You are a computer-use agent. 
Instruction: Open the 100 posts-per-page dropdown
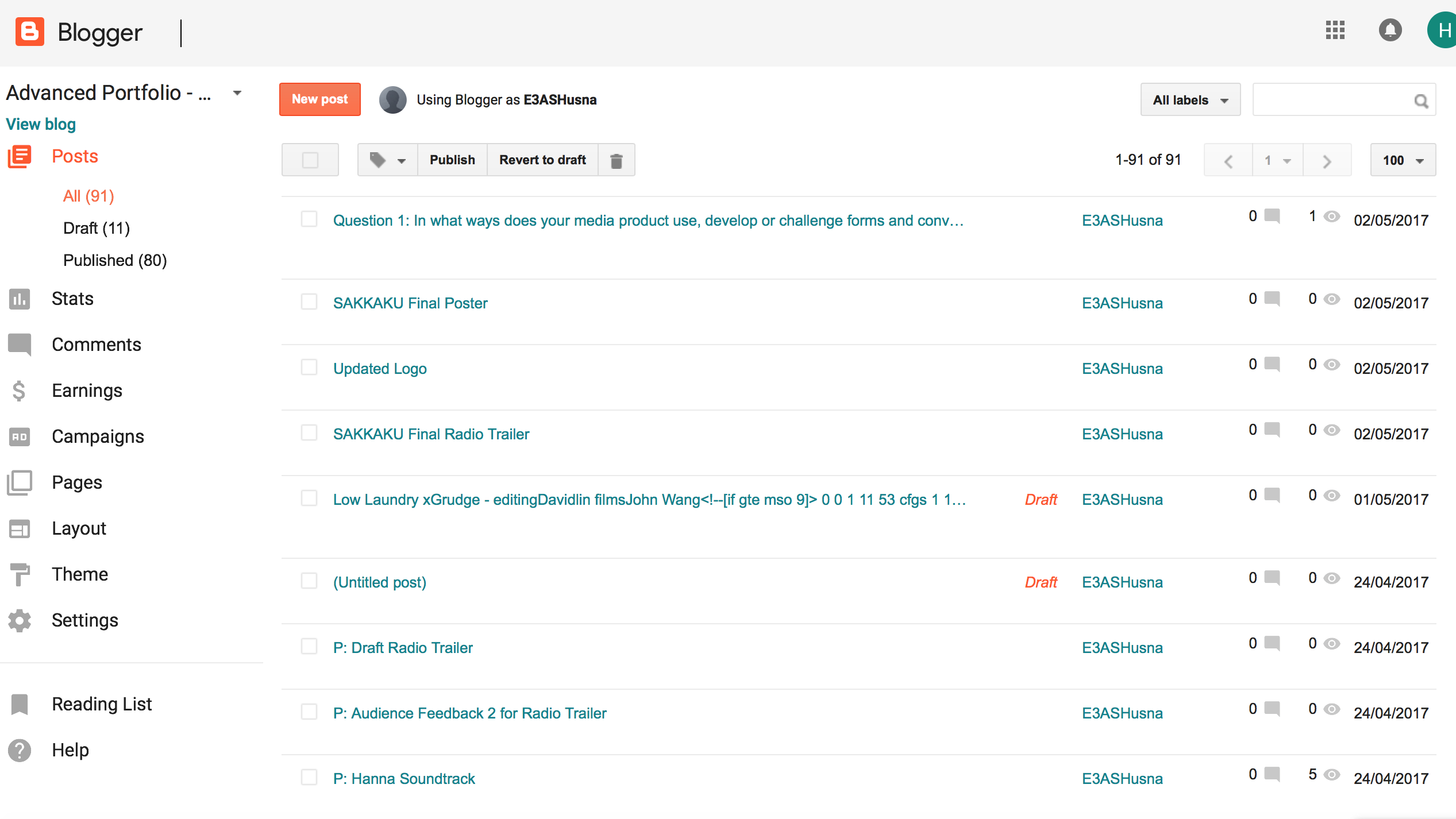1403,160
